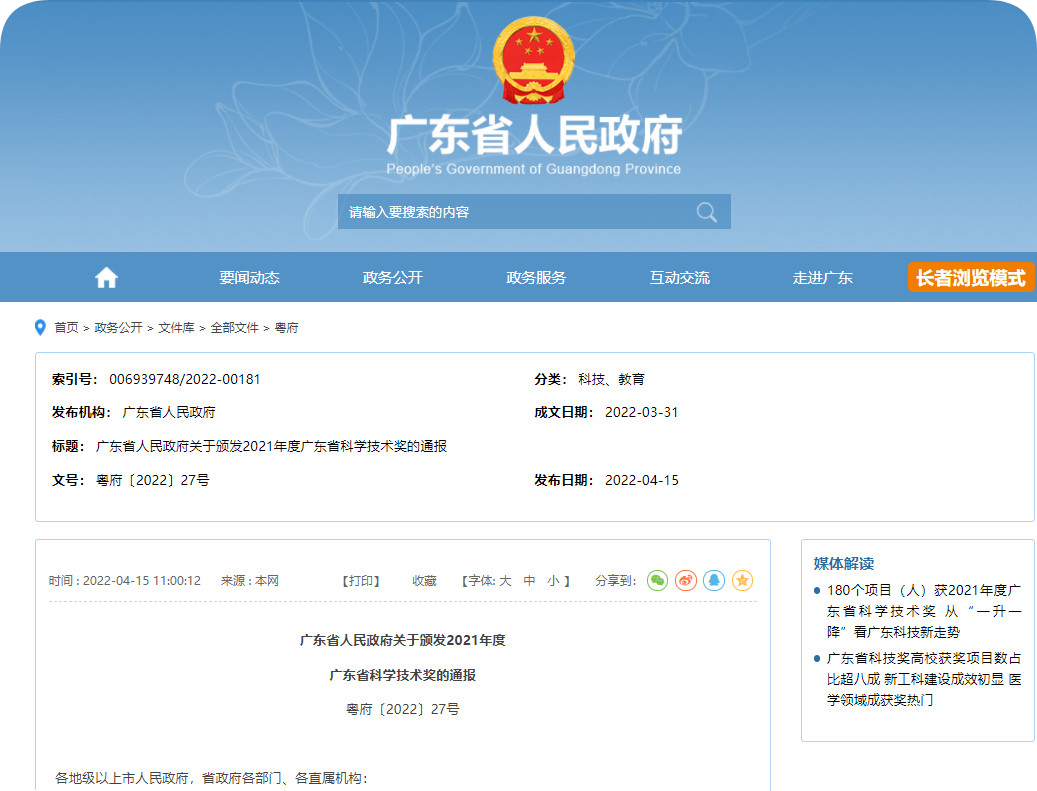Enable 长者浏览模式 elder browsing mode

click(x=970, y=277)
